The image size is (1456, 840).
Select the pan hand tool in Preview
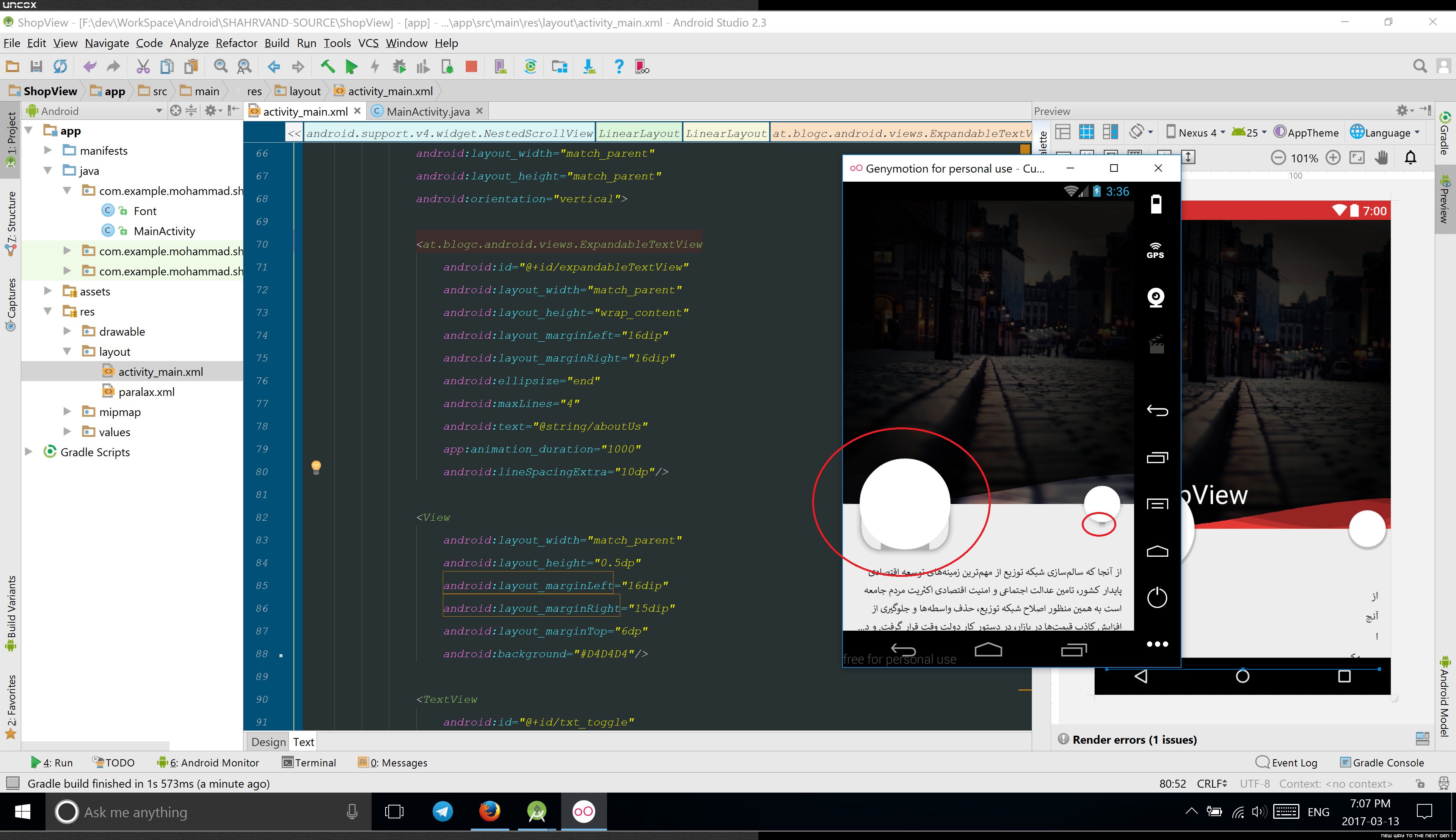click(1381, 157)
